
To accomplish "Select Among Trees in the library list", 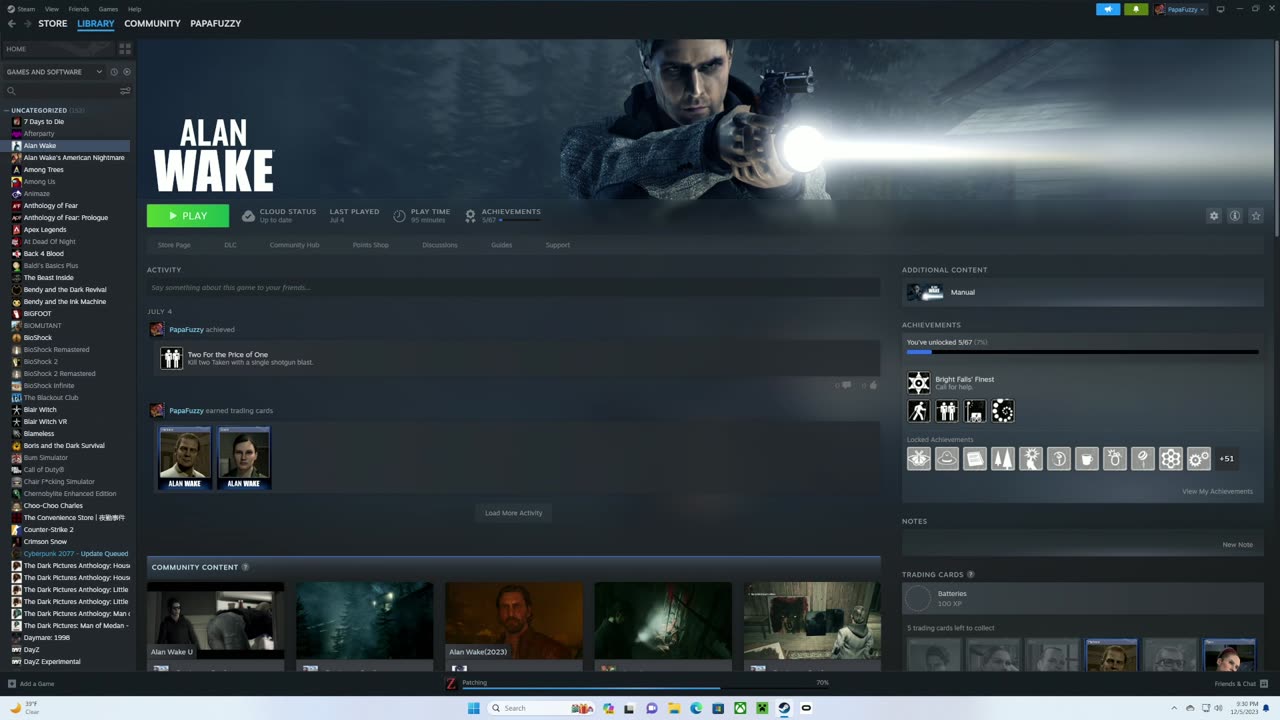I will (43, 170).
